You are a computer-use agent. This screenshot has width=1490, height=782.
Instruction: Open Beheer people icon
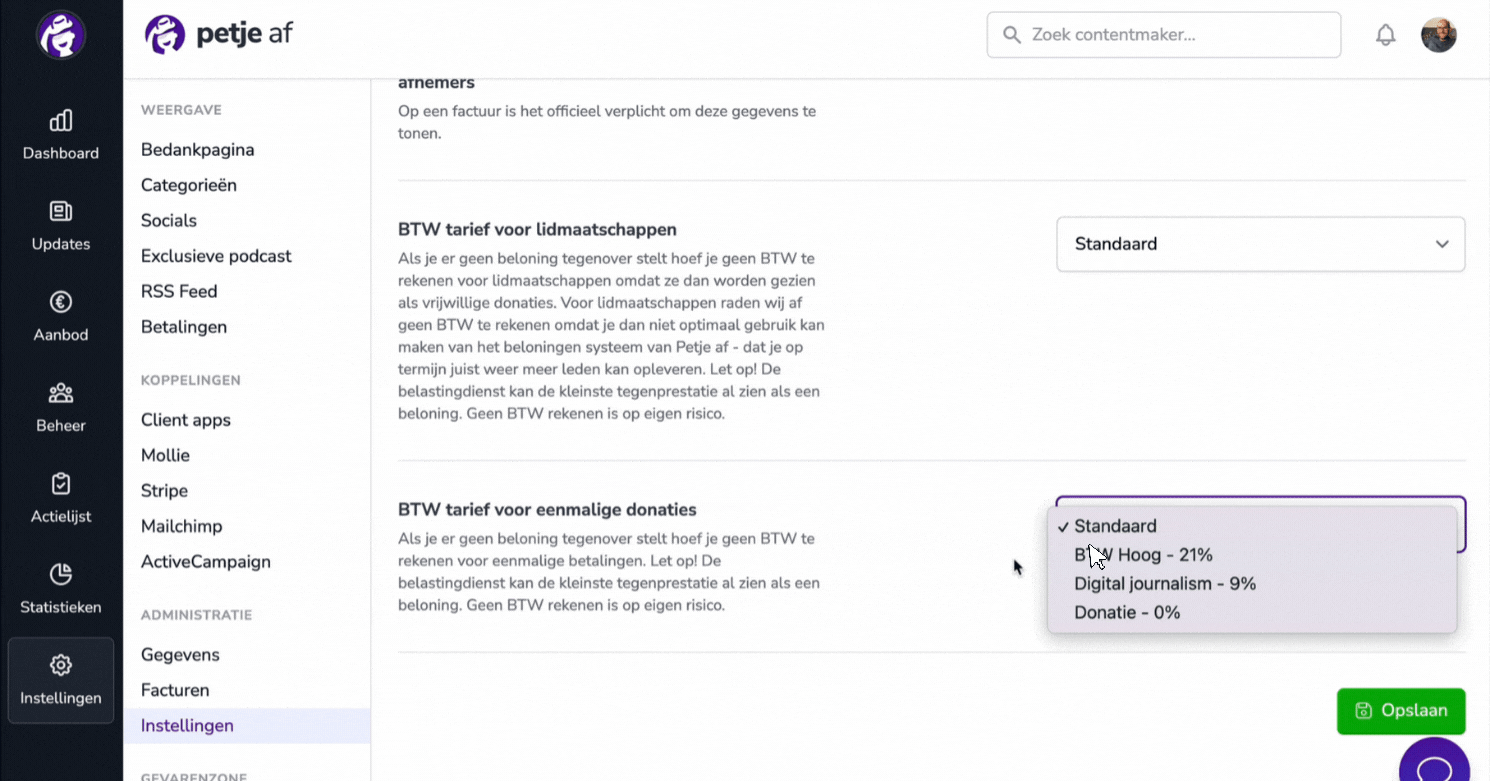pyautogui.click(x=61, y=393)
